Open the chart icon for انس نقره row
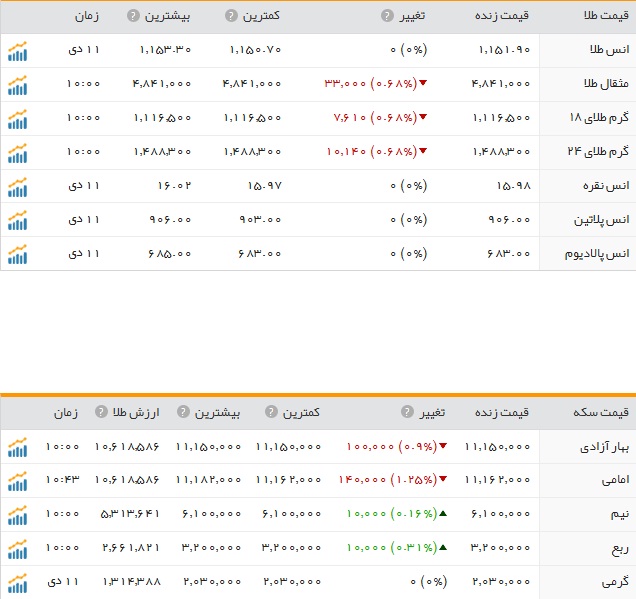This screenshot has width=636, height=599. click(17, 187)
